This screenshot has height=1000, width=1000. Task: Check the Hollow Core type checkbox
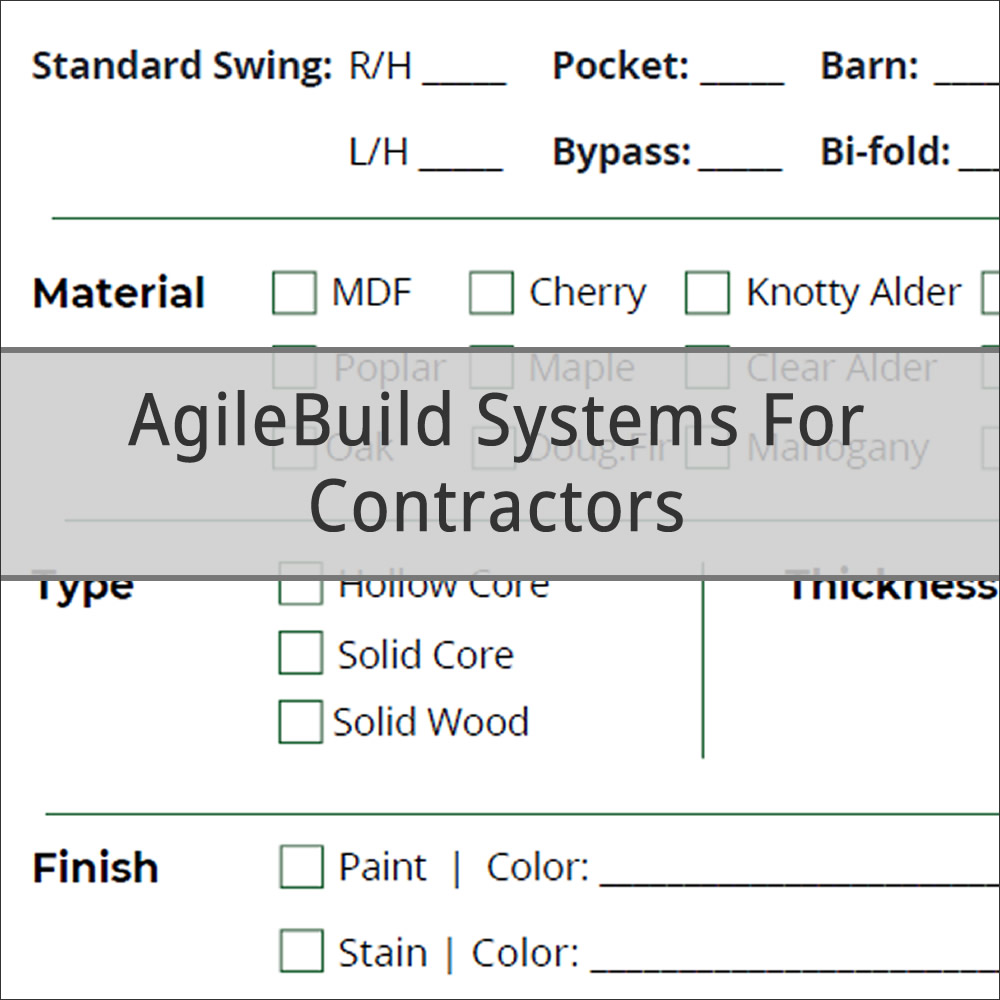tap(300, 584)
